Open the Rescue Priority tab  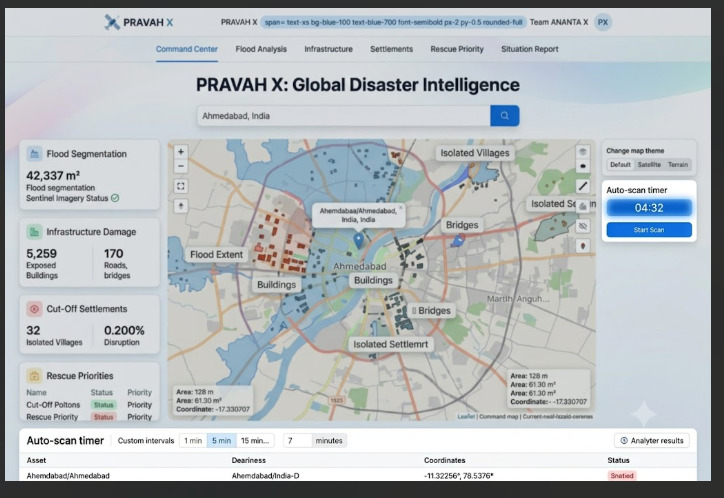coord(457,49)
